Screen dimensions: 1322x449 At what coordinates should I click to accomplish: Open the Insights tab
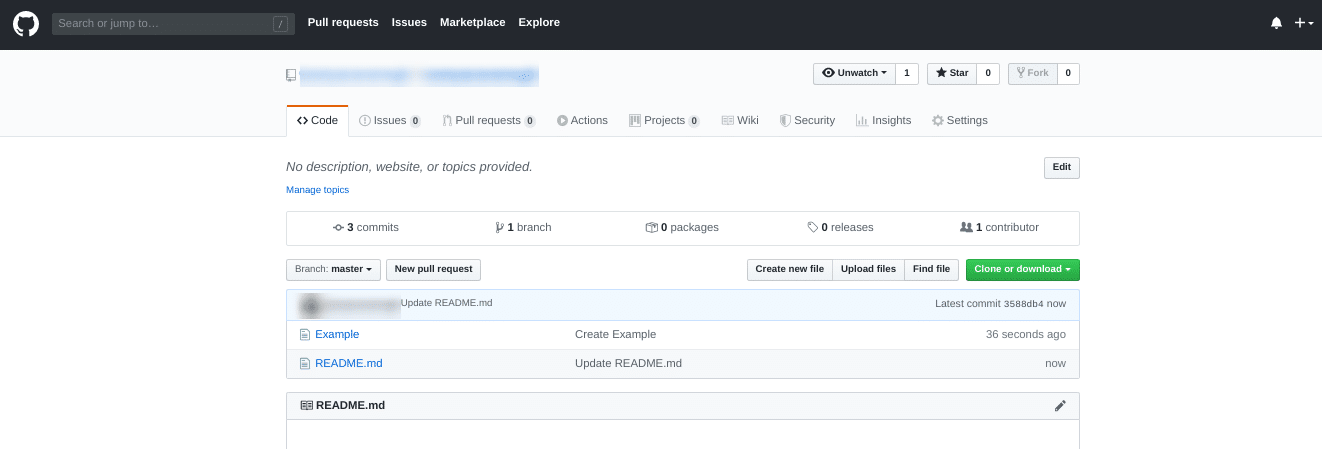(883, 120)
